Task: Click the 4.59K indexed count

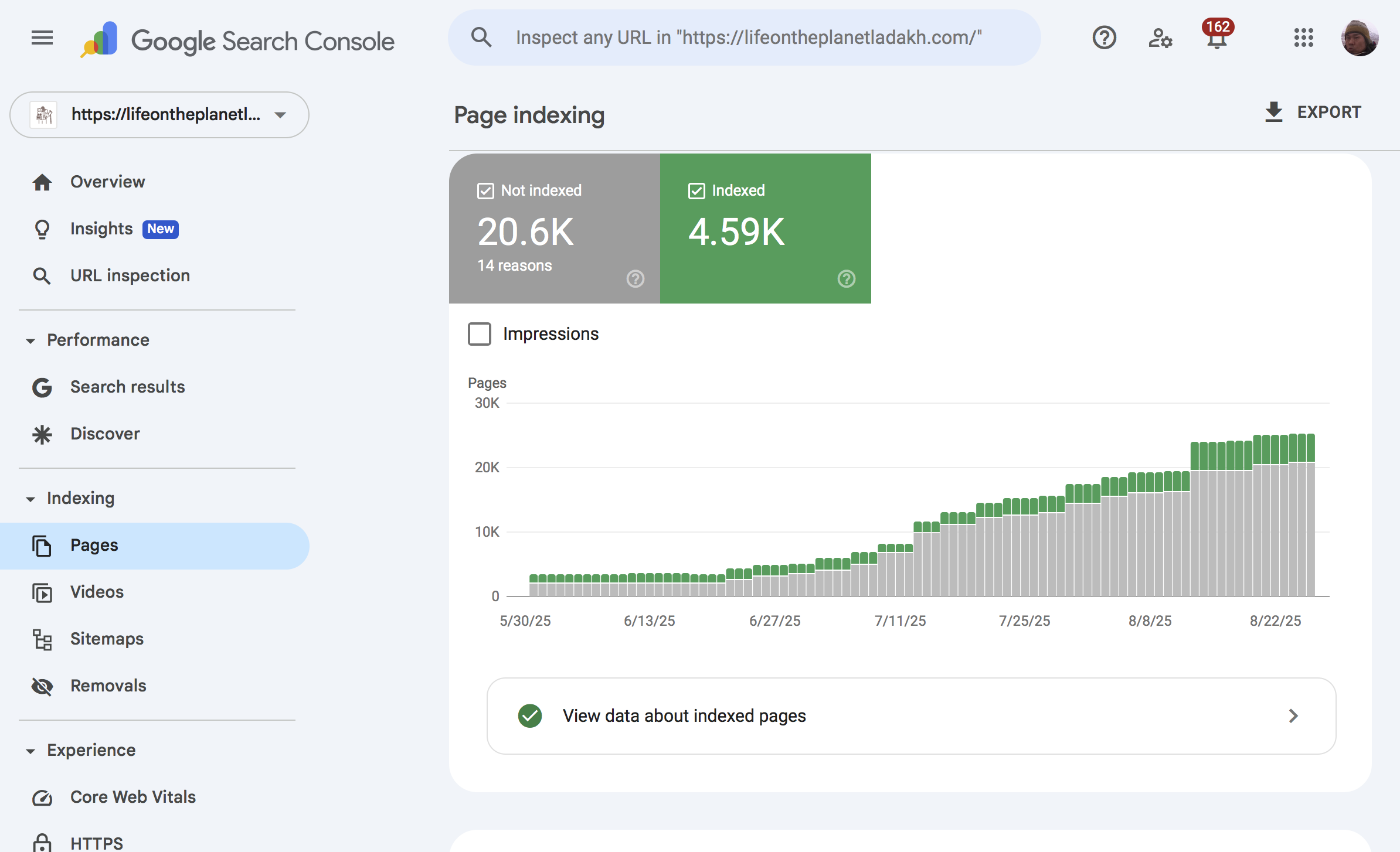Action: 736,232
